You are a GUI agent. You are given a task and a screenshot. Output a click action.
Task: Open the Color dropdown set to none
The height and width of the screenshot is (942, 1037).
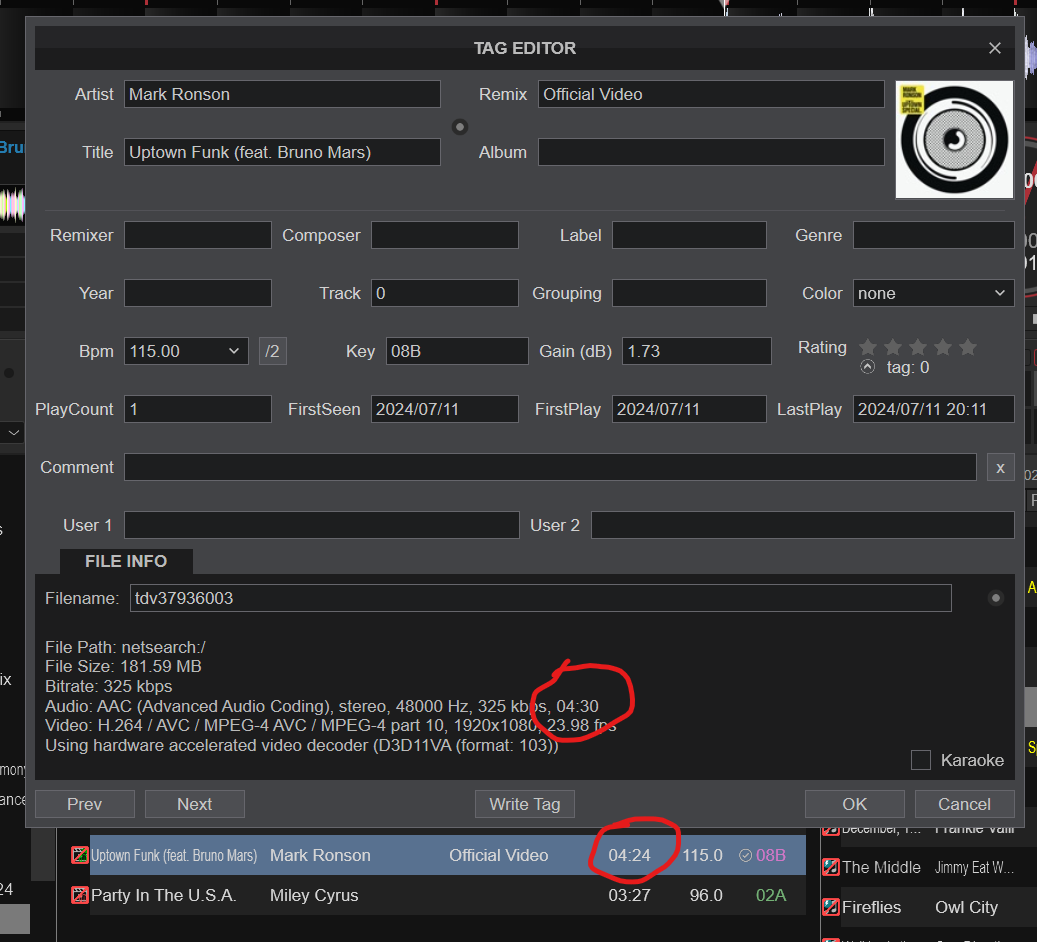click(933, 293)
